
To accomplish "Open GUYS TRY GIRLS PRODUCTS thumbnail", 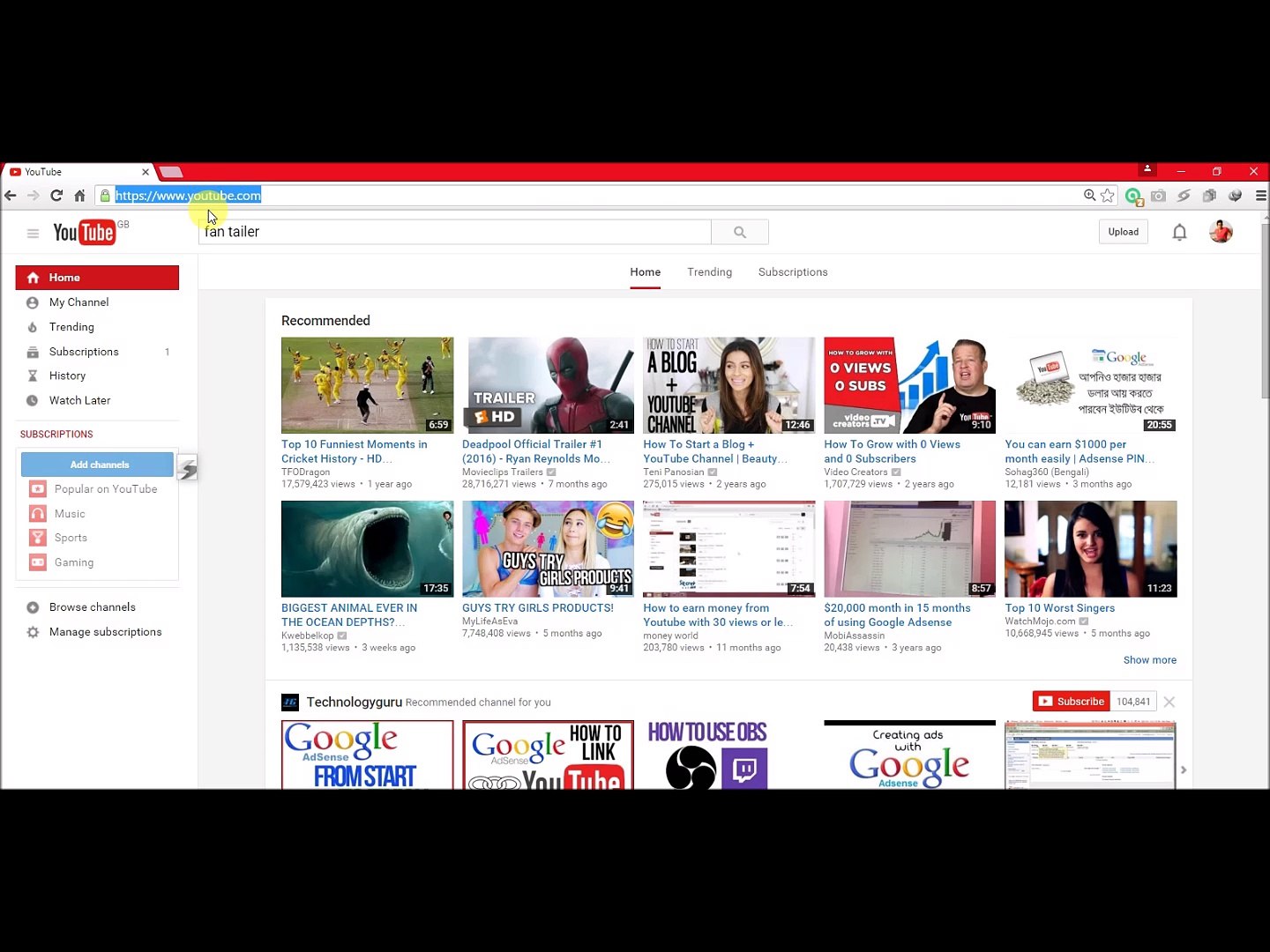I will [x=548, y=549].
